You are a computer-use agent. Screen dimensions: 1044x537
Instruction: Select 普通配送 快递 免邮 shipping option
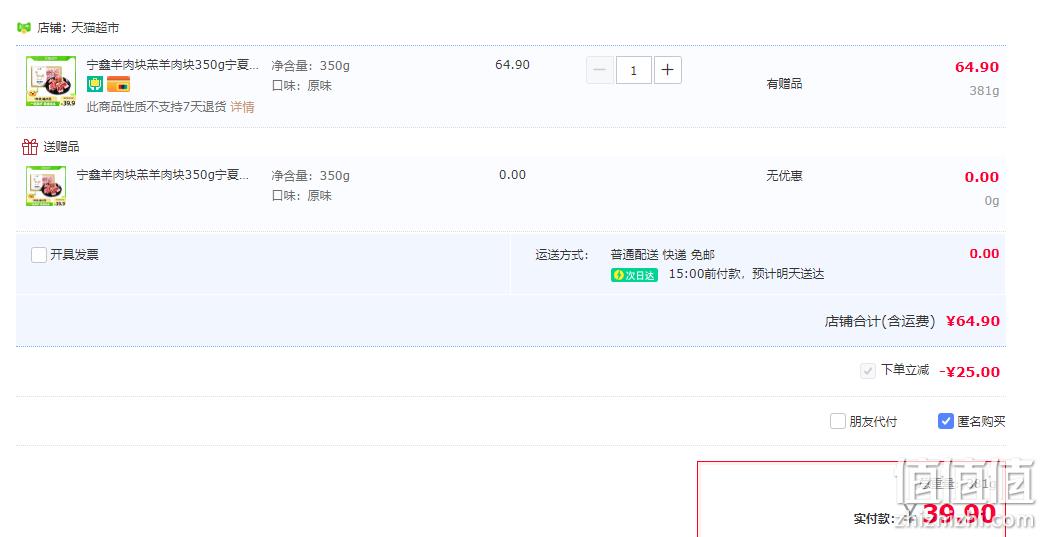tap(662, 255)
